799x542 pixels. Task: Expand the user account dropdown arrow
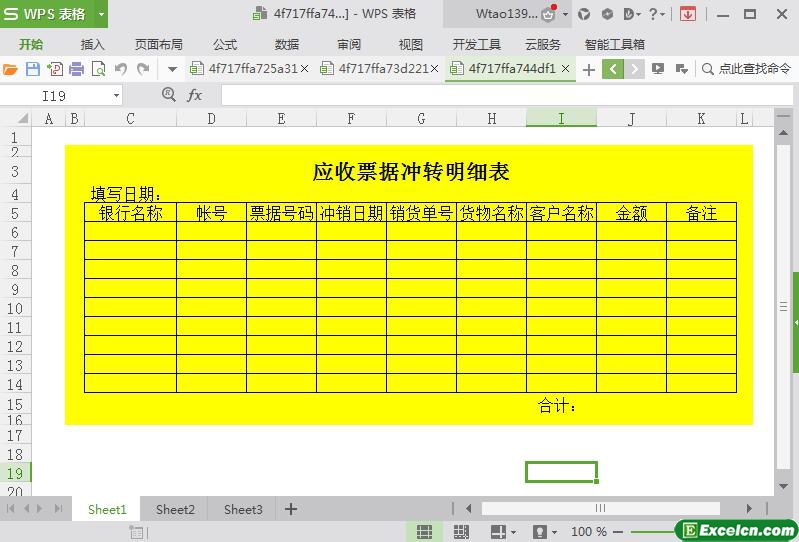click(x=565, y=14)
